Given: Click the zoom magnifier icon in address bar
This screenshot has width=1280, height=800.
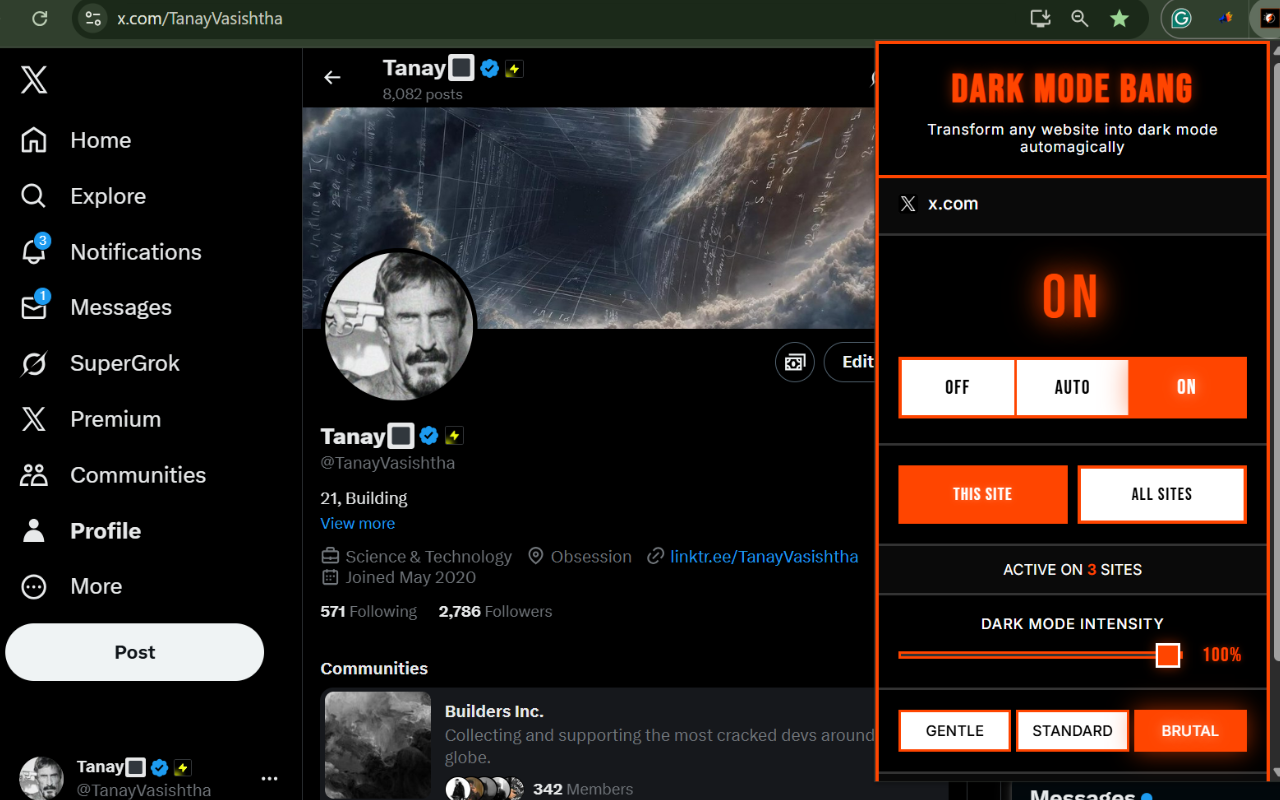Looking at the screenshot, I should coord(1080,18).
